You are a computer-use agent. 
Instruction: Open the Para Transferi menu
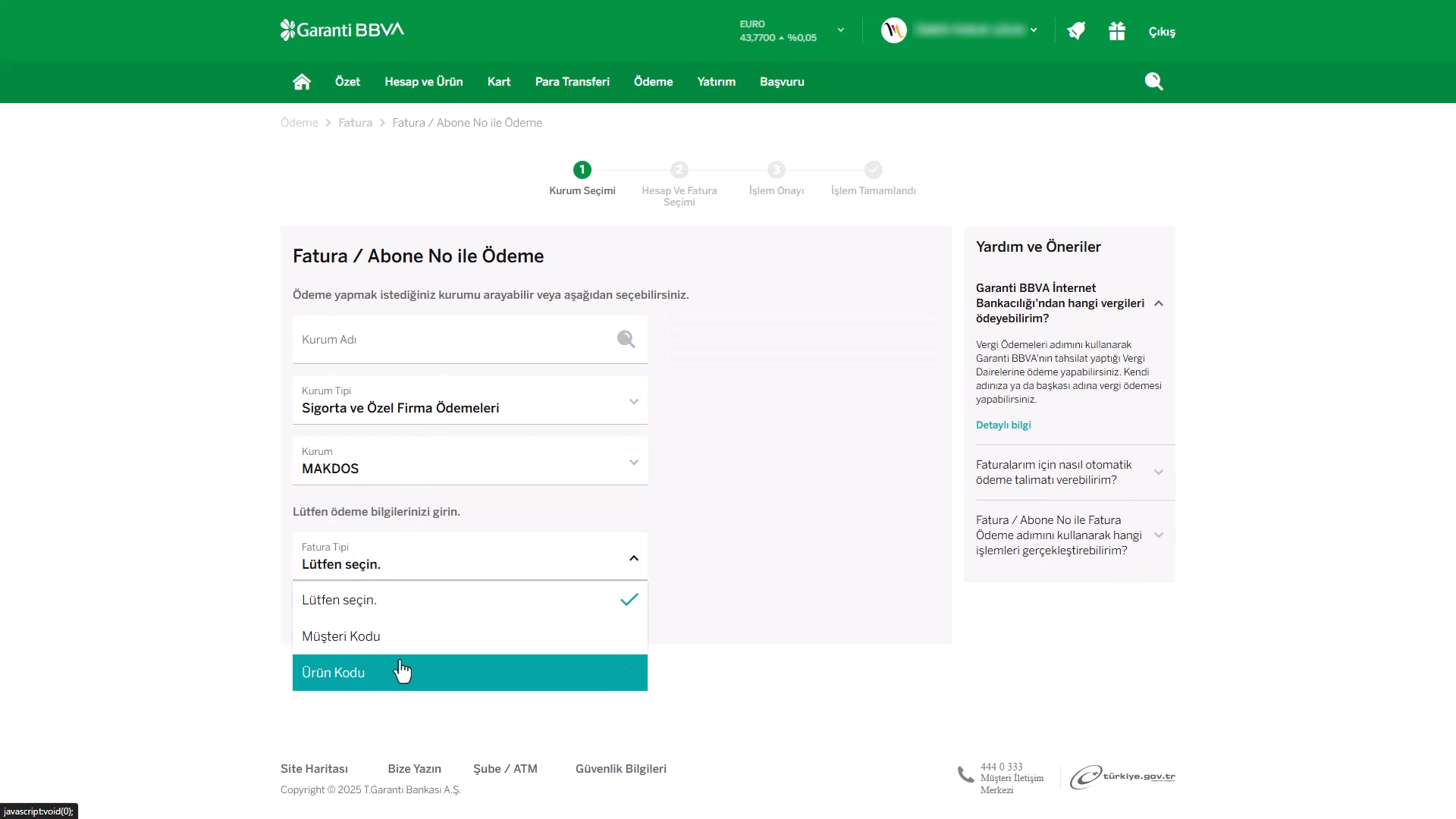pos(572,82)
